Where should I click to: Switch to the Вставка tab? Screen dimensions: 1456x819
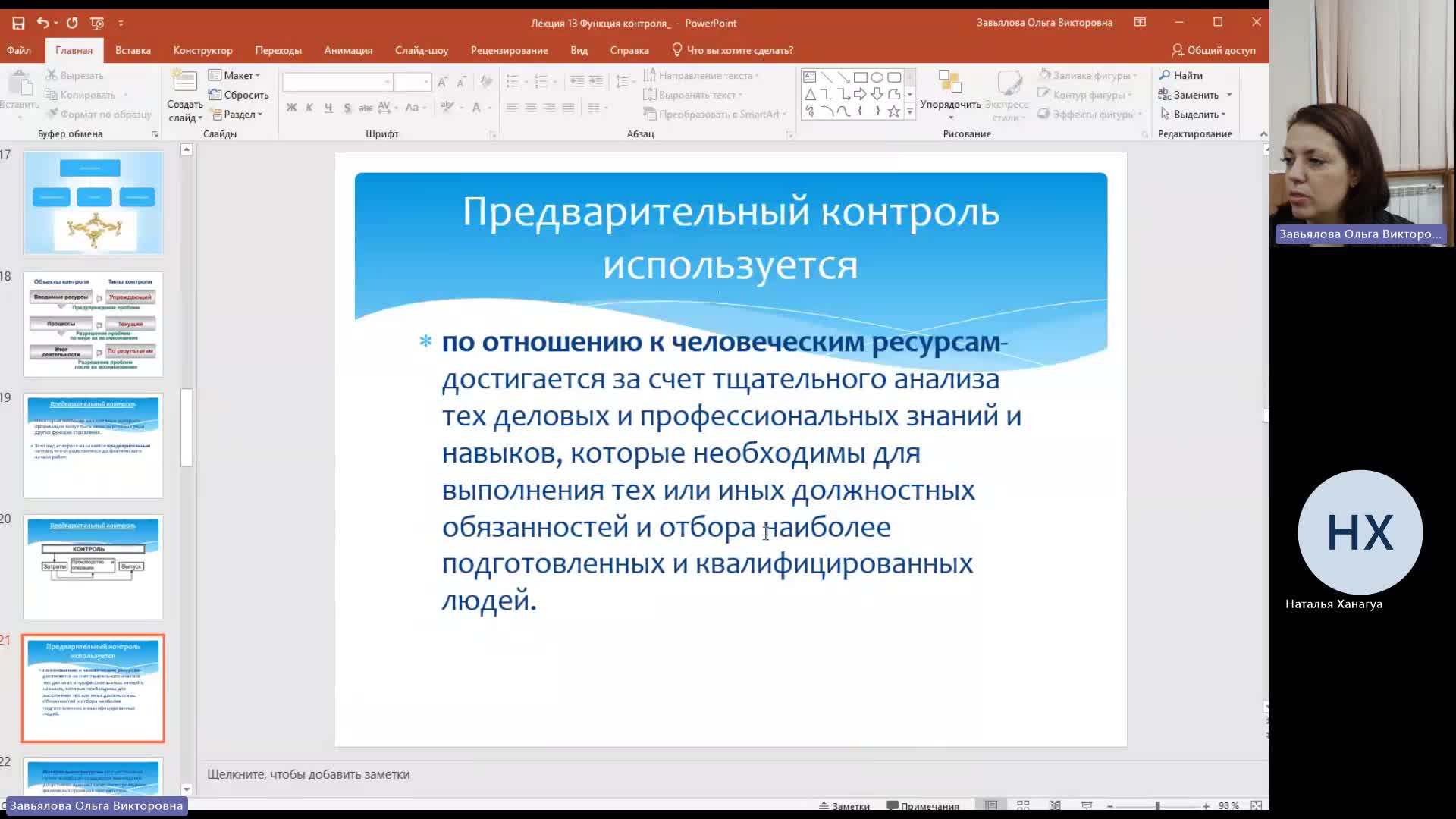point(133,50)
